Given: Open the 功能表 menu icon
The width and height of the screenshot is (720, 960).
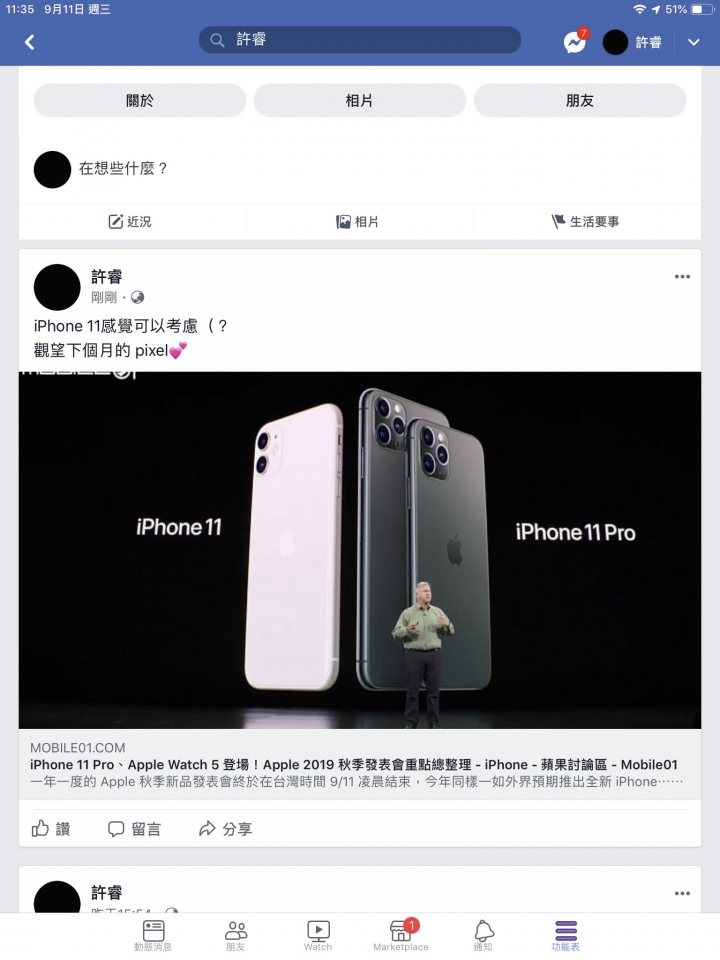Looking at the screenshot, I should point(566,936).
